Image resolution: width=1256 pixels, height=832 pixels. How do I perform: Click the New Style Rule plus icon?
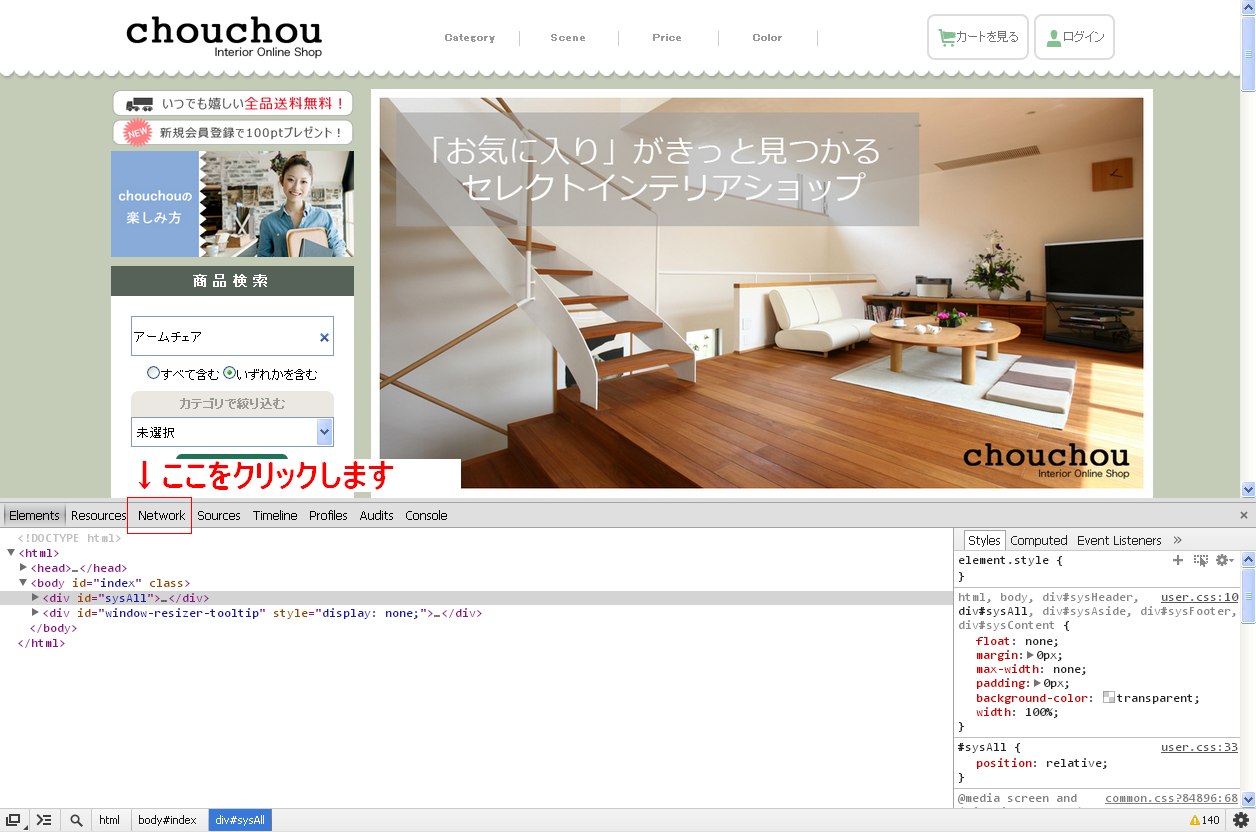pos(1178,561)
